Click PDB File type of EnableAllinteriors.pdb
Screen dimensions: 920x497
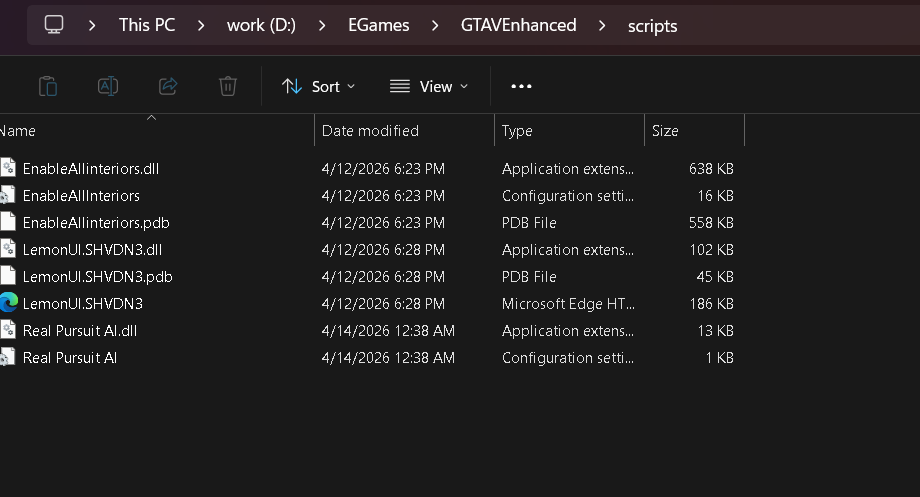529,222
